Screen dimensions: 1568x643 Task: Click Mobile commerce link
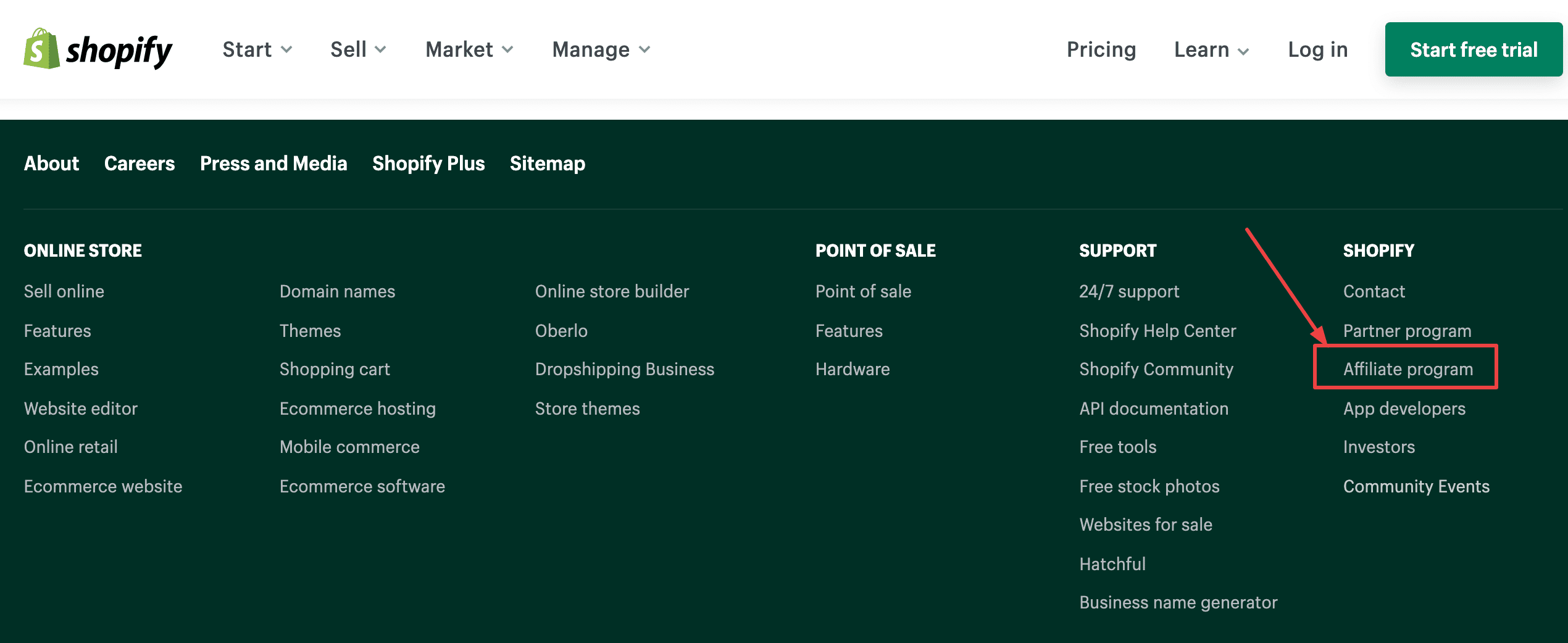click(x=349, y=447)
